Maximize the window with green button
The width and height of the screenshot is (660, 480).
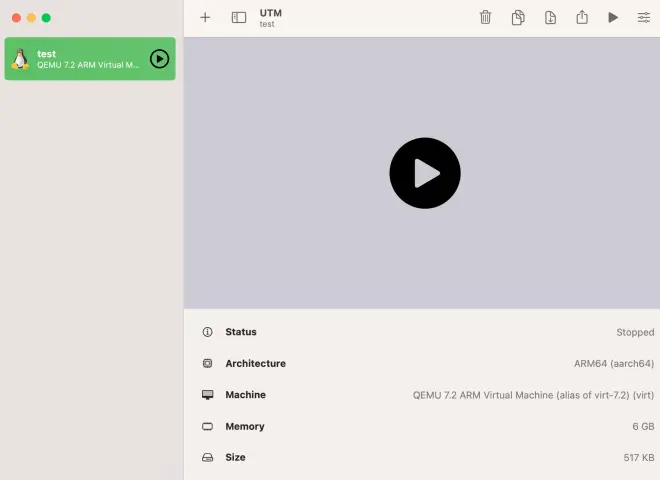tap(46, 18)
